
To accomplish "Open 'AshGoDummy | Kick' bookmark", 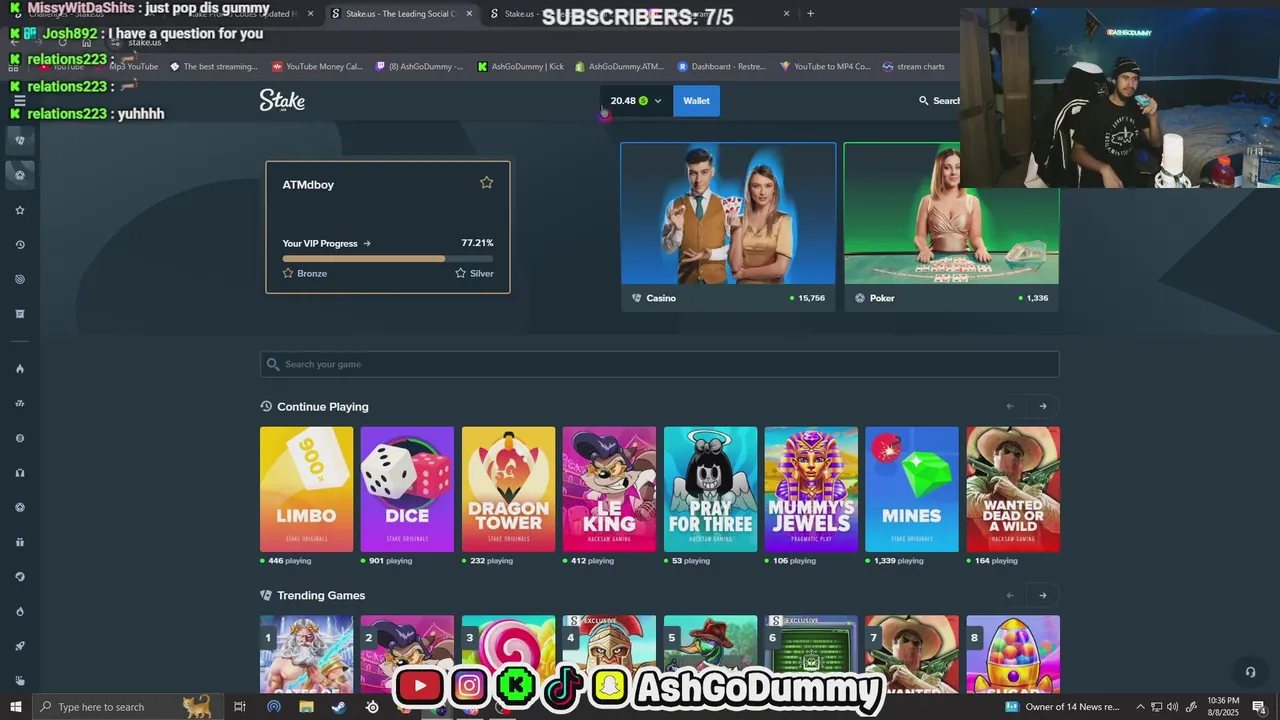I will (521, 67).
